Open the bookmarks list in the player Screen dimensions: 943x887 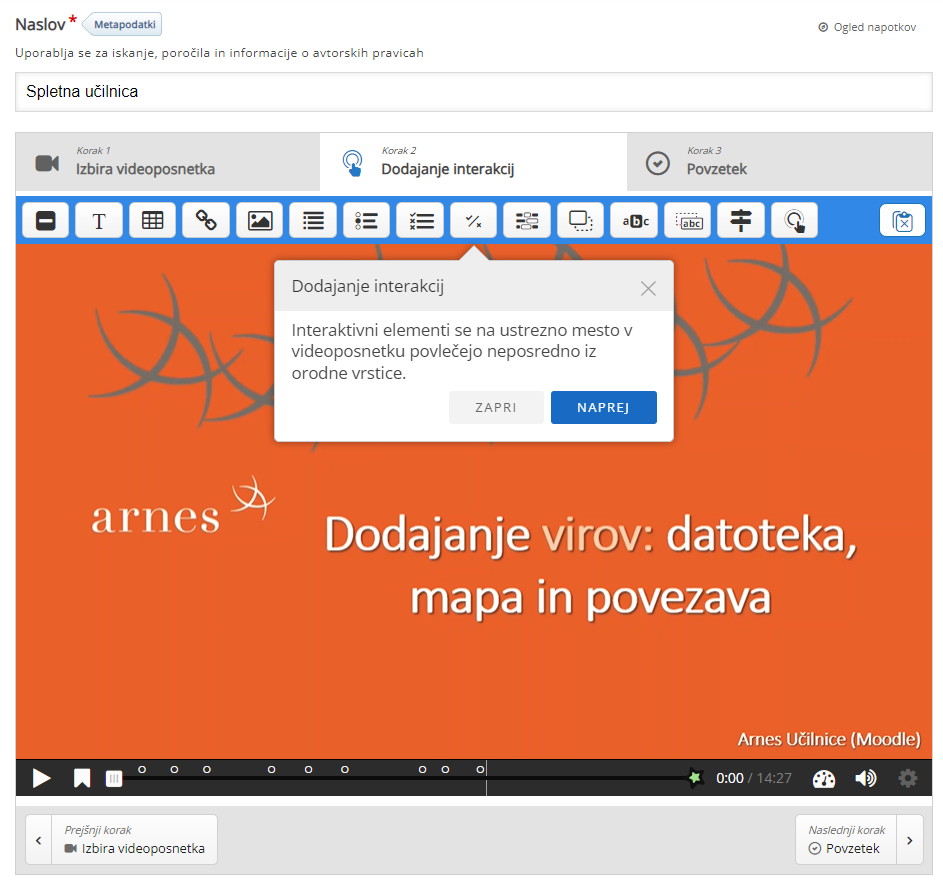tap(82, 778)
